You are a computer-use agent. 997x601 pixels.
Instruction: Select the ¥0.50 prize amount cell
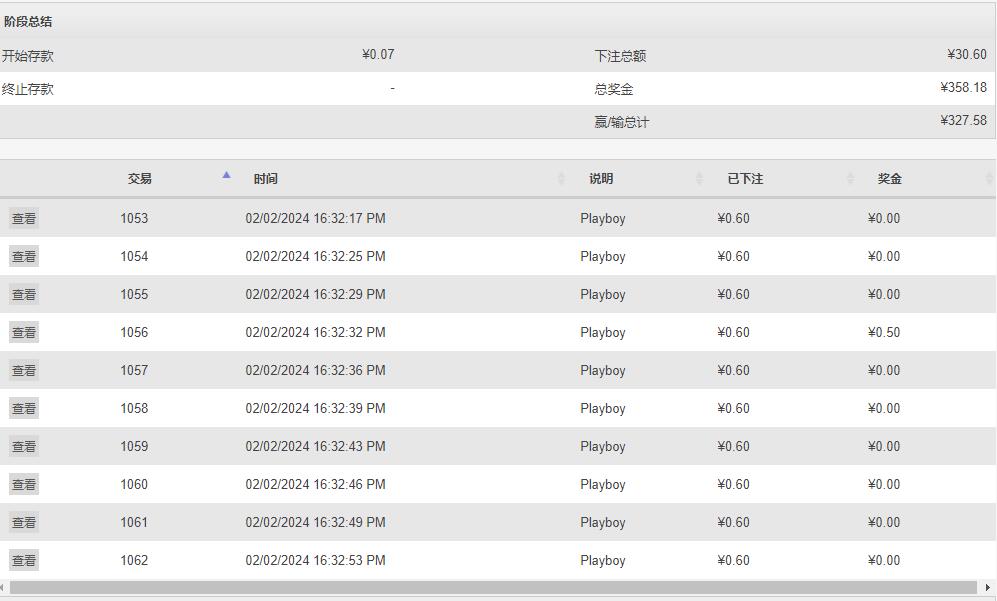click(x=884, y=332)
